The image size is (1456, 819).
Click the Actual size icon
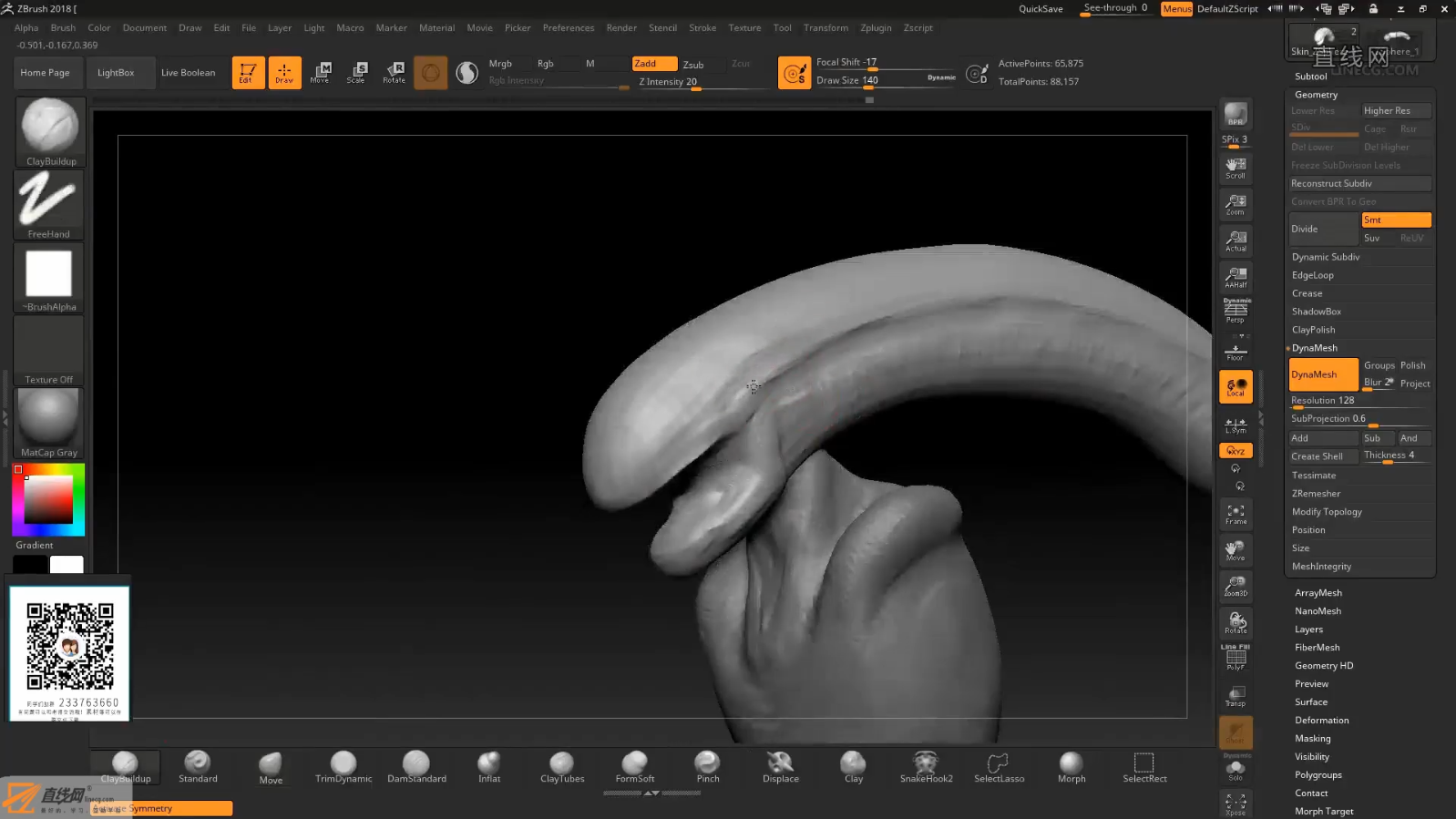click(x=1236, y=241)
